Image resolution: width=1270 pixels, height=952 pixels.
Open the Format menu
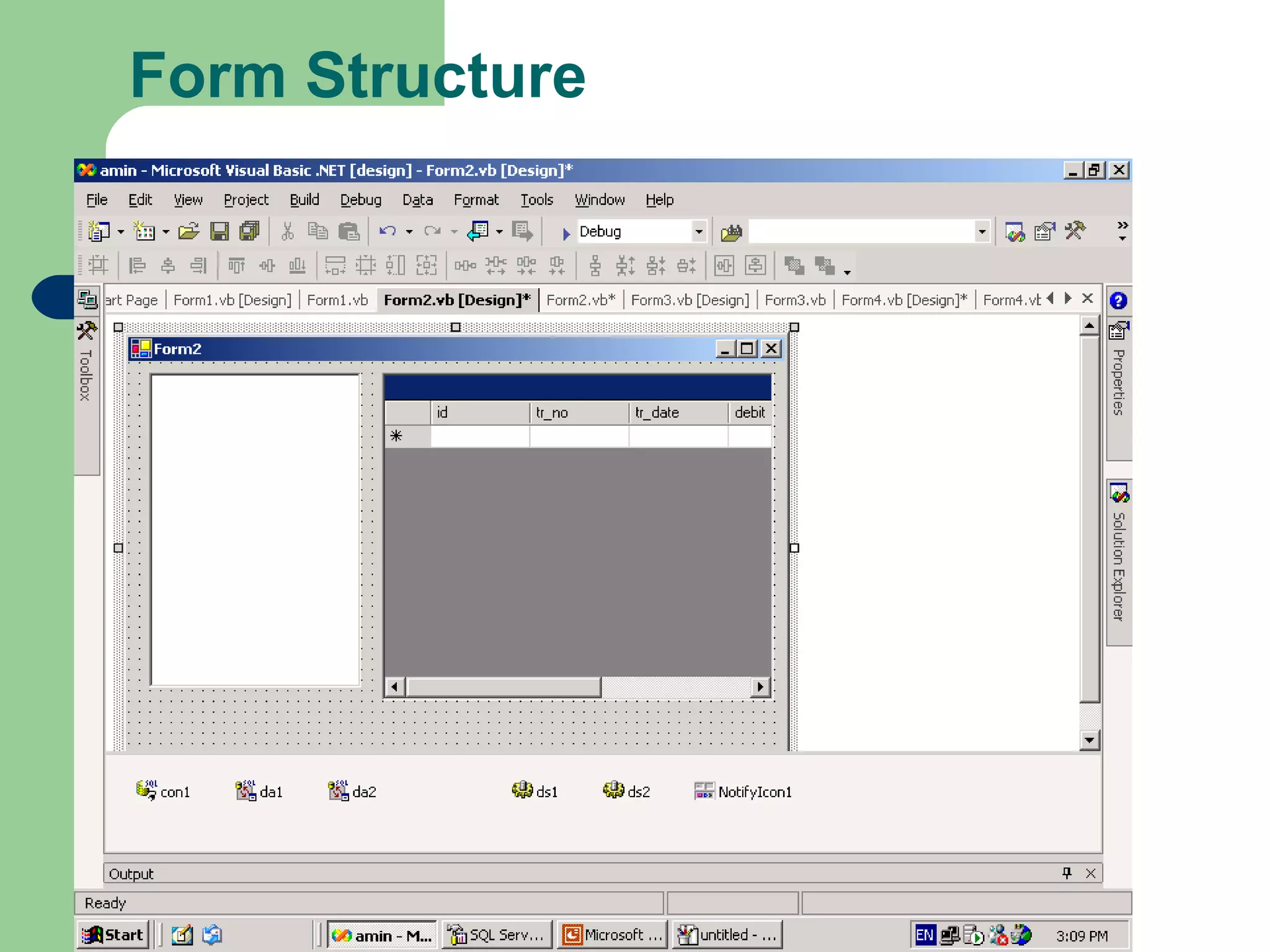click(x=476, y=200)
